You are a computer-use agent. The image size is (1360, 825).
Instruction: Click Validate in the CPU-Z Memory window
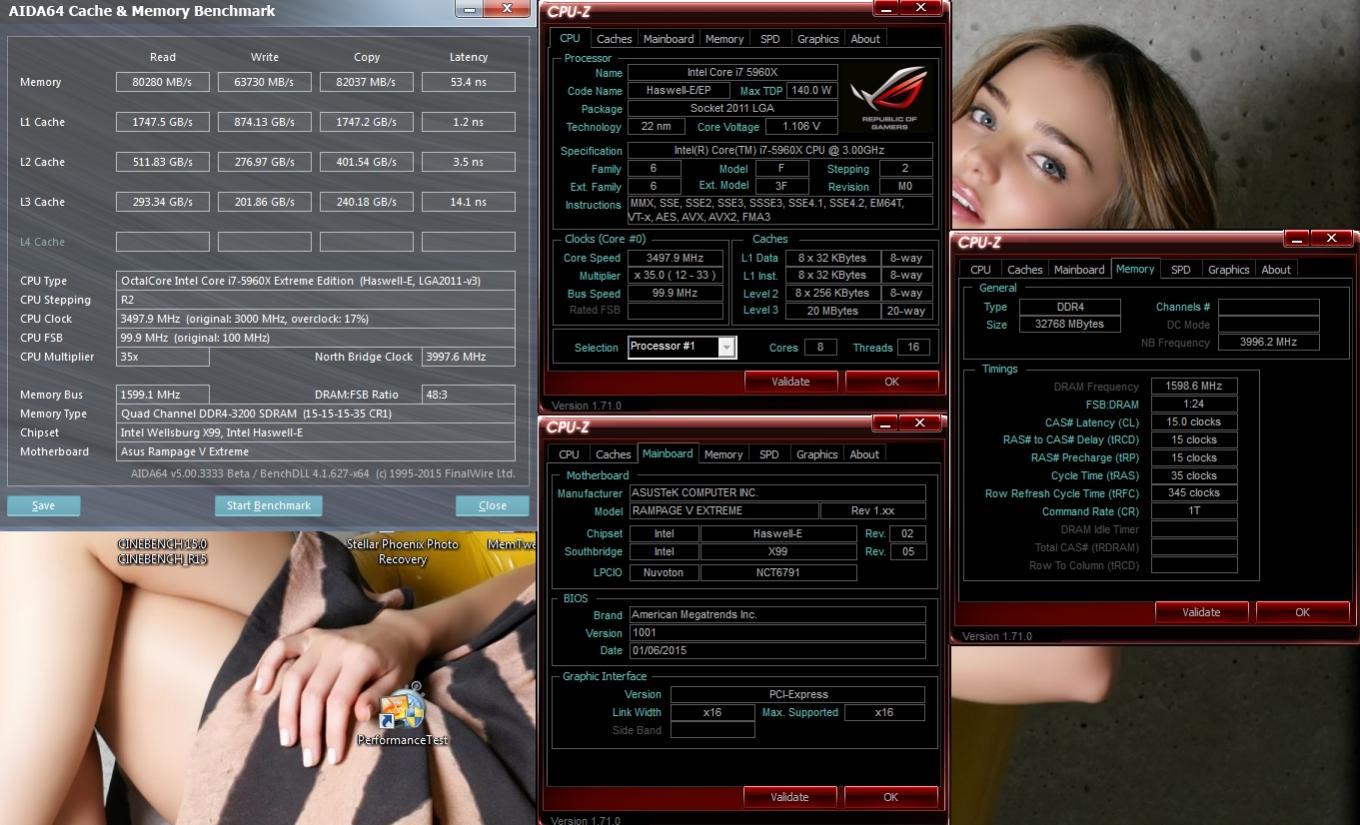click(x=1201, y=612)
